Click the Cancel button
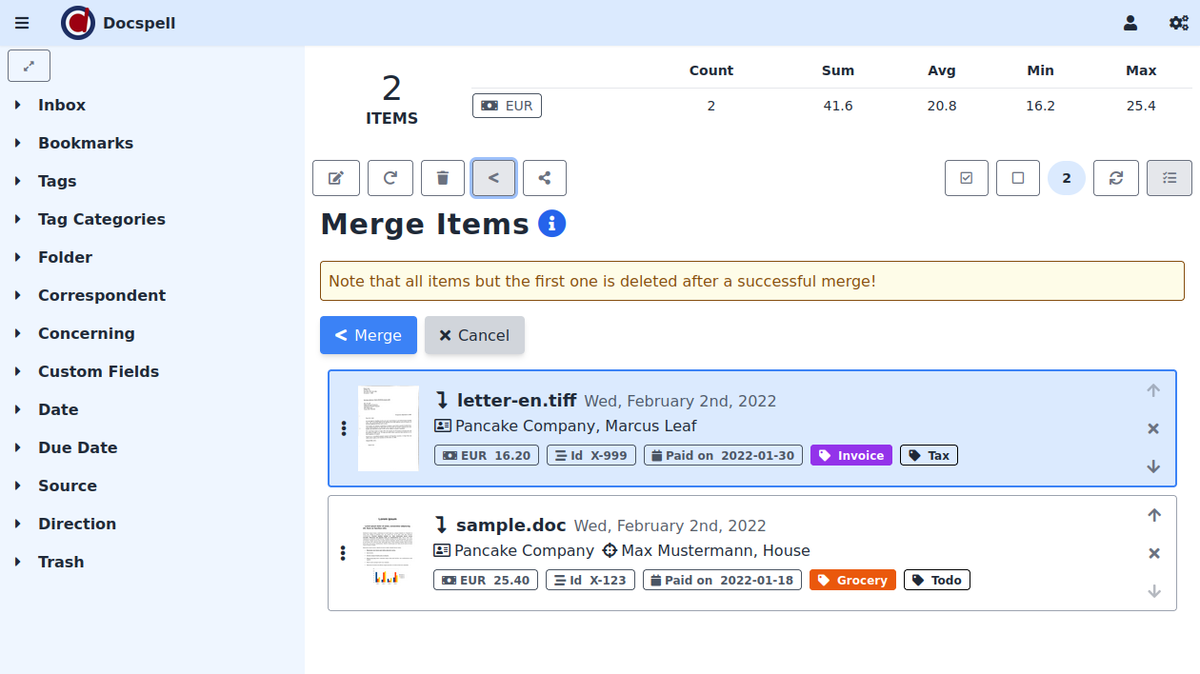 pos(474,335)
